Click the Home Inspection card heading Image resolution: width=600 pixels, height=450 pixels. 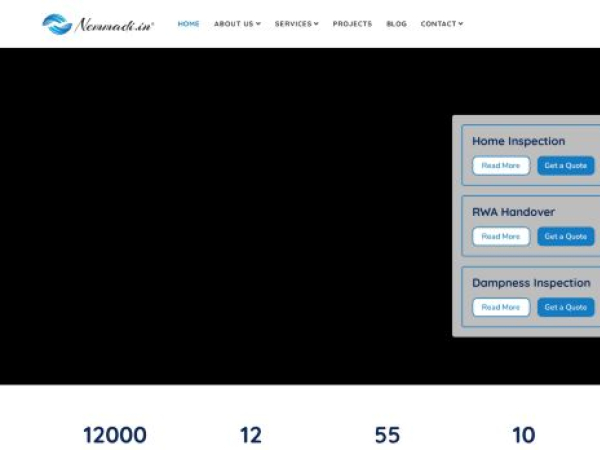point(518,141)
